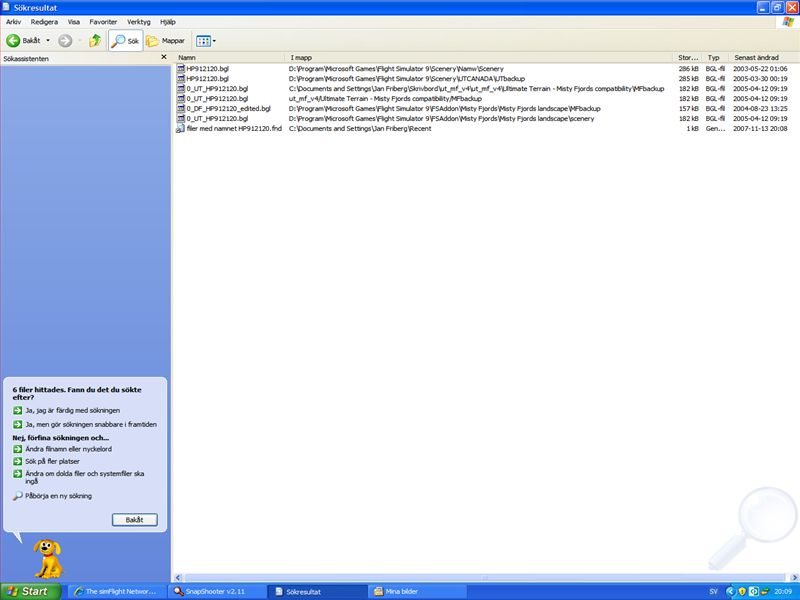Select the 0_DF_HP912120_edited.bgl file
Image resolution: width=800 pixels, height=600 pixels.
[228, 109]
